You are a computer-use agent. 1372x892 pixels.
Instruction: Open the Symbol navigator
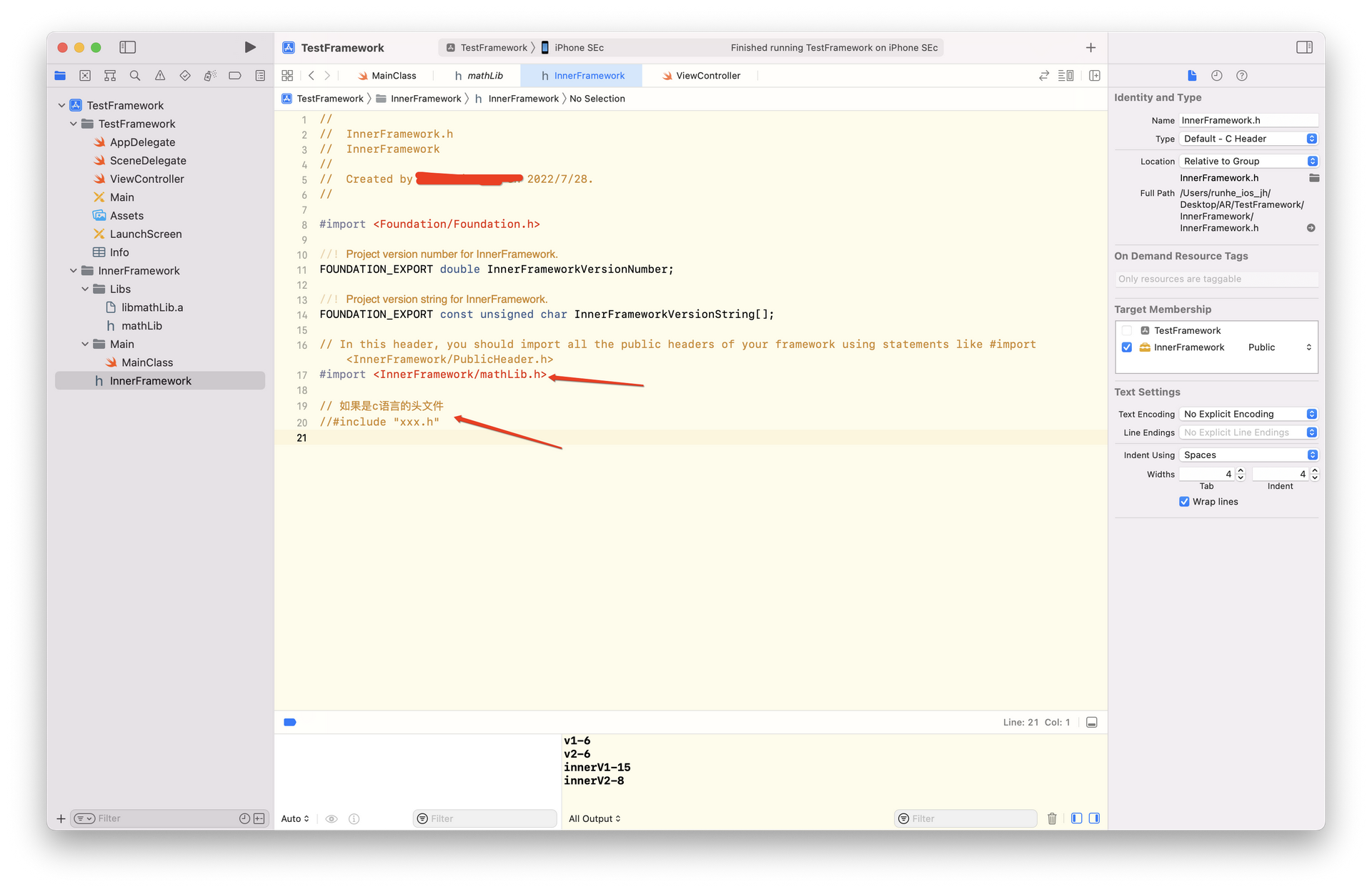point(110,76)
